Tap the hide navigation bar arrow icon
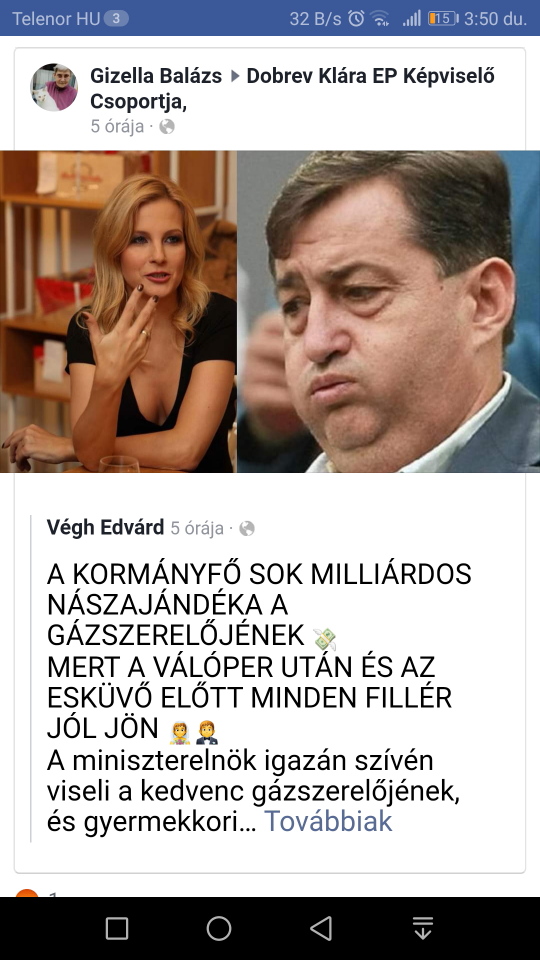Screen dimensions: 540x960 (x=423, y=928)
